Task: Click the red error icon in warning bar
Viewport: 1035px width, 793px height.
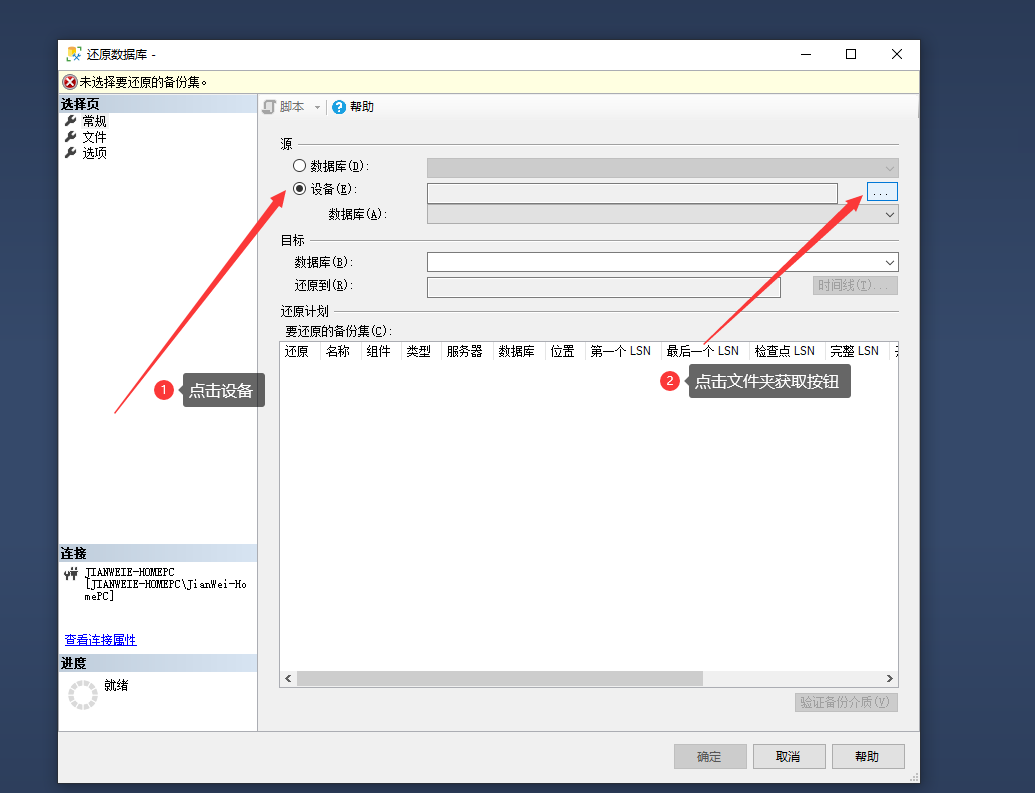Action: pyautogui.click(x=69, y=82)
